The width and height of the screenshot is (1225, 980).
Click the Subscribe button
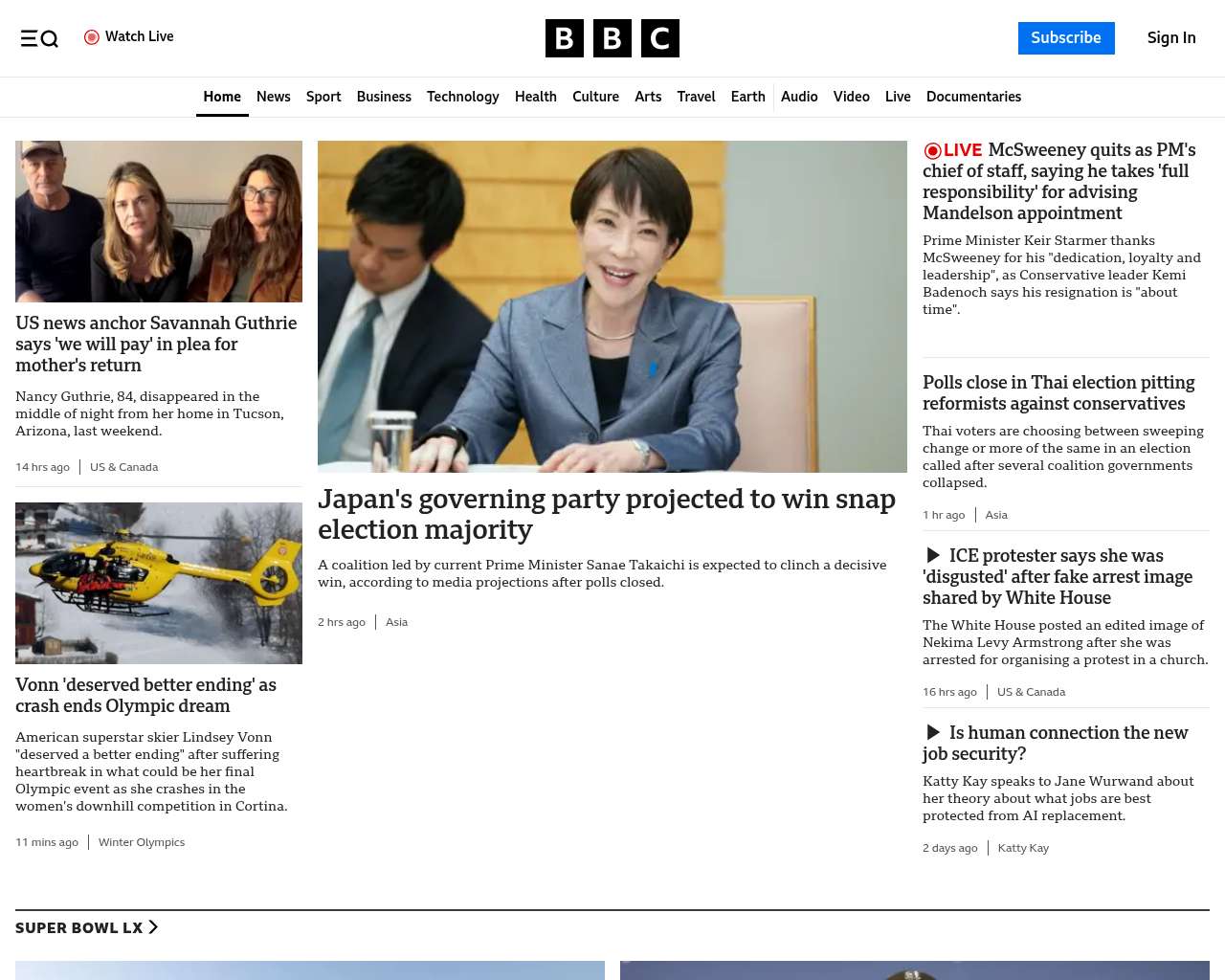click(x=1066, y=38)
